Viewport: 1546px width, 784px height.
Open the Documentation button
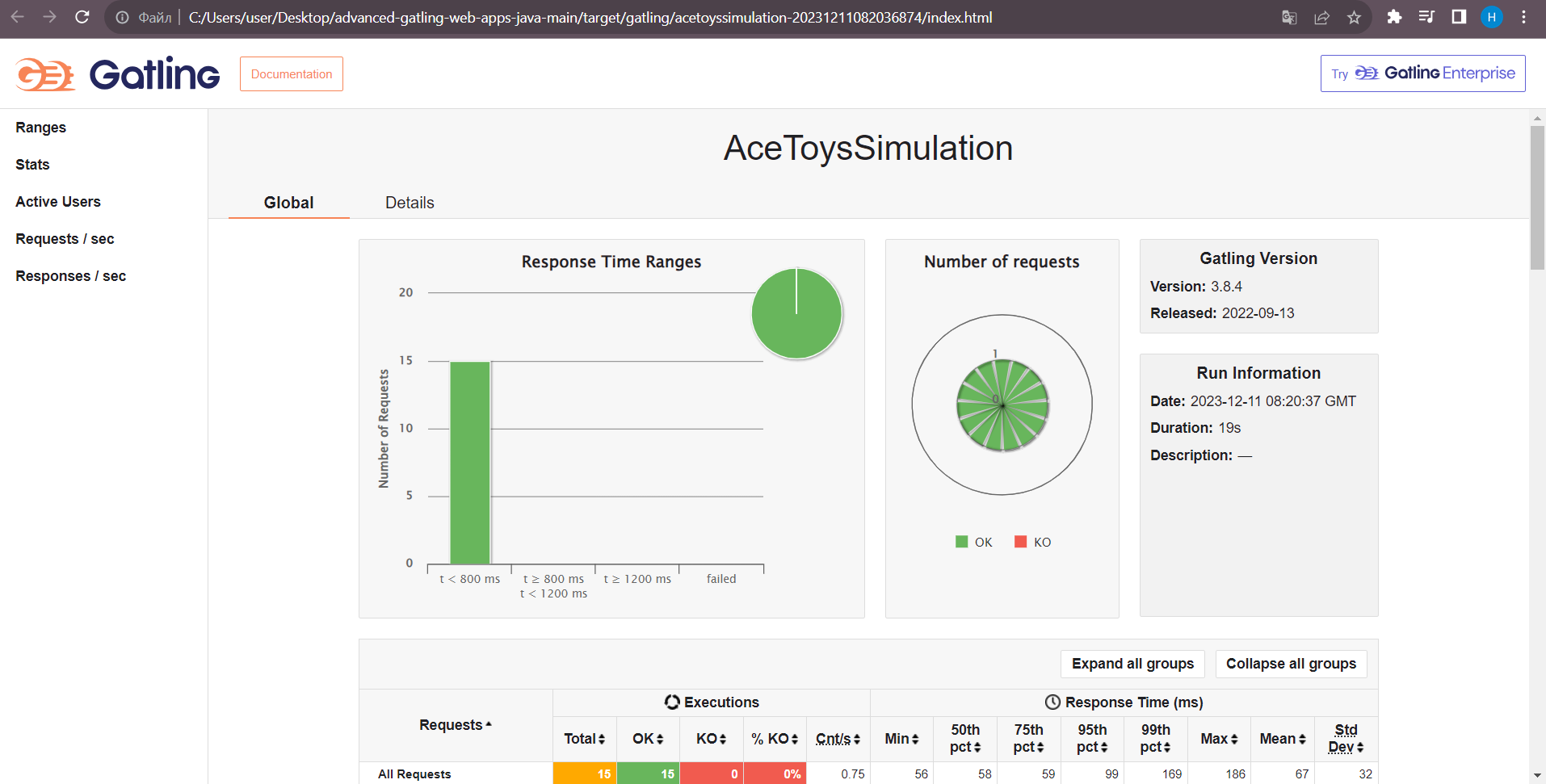[292, 74]
